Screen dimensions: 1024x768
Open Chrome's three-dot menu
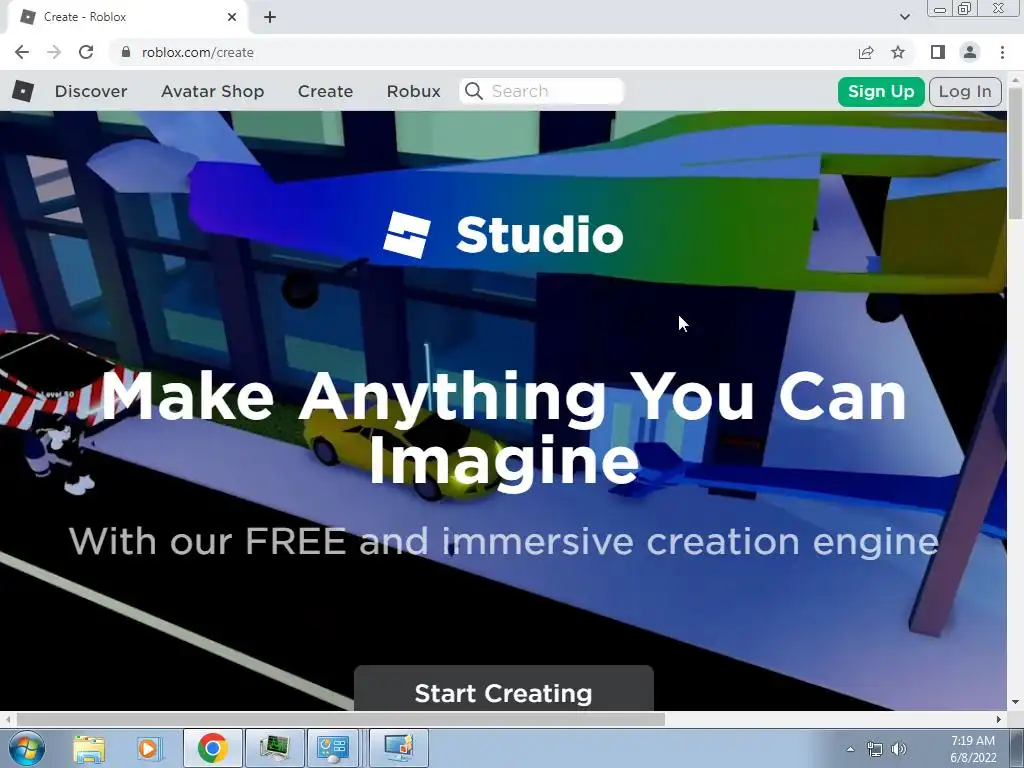pyautogui.click(x=1002, y=52)
